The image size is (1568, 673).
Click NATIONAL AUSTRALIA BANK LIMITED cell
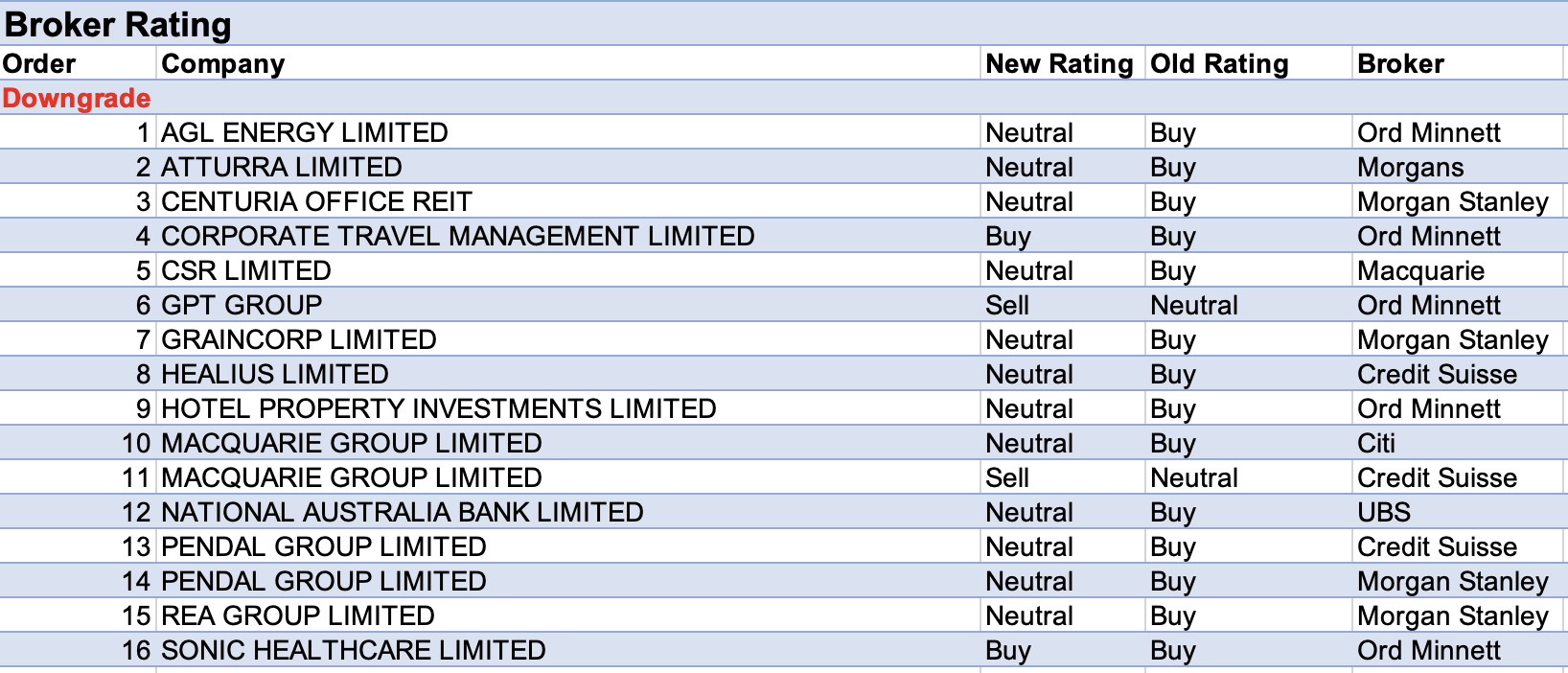(x=403, y=512)
